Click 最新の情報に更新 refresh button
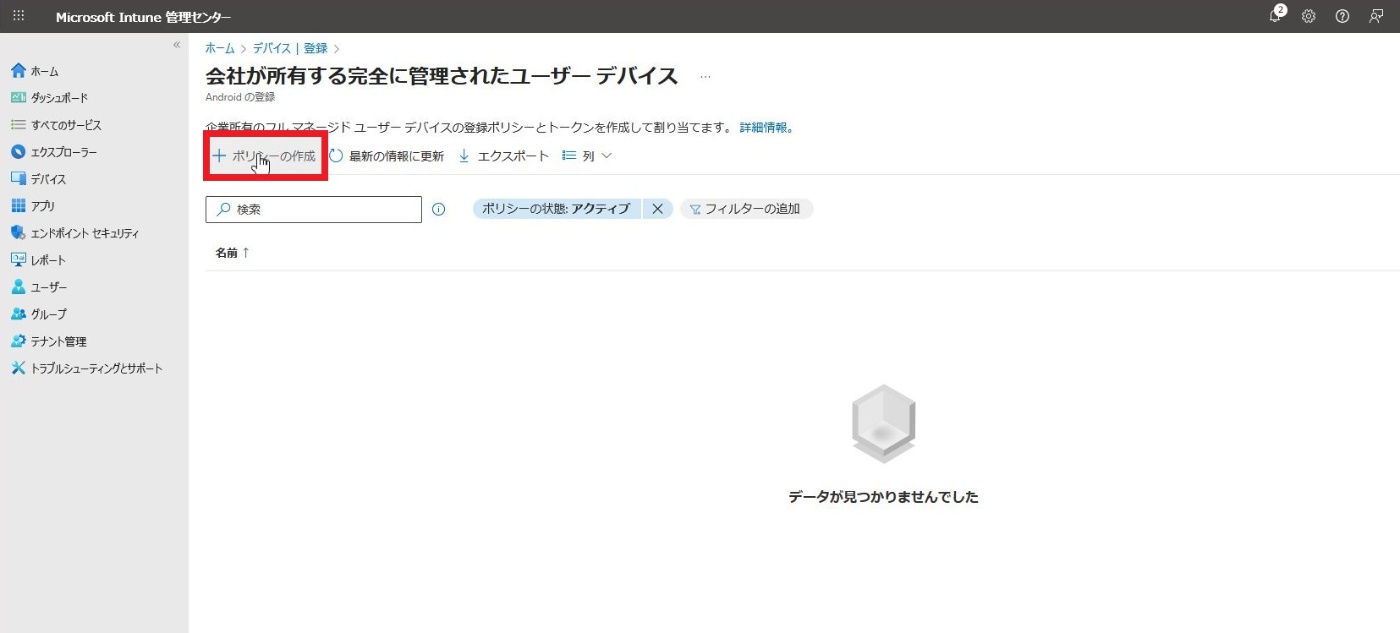This screenshot has width=1400, height=633. pyautogui.click(x=386, y=156)
